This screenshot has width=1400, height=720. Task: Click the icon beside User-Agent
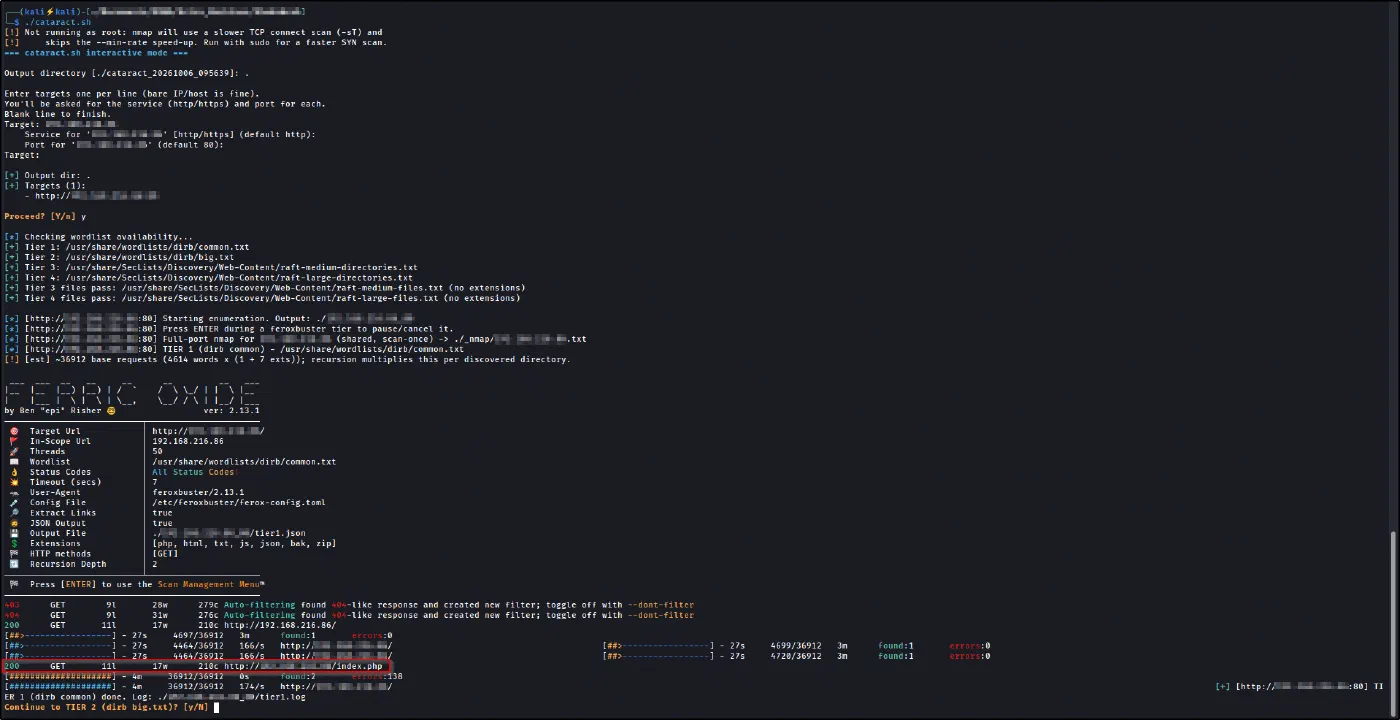click(14, 493)
